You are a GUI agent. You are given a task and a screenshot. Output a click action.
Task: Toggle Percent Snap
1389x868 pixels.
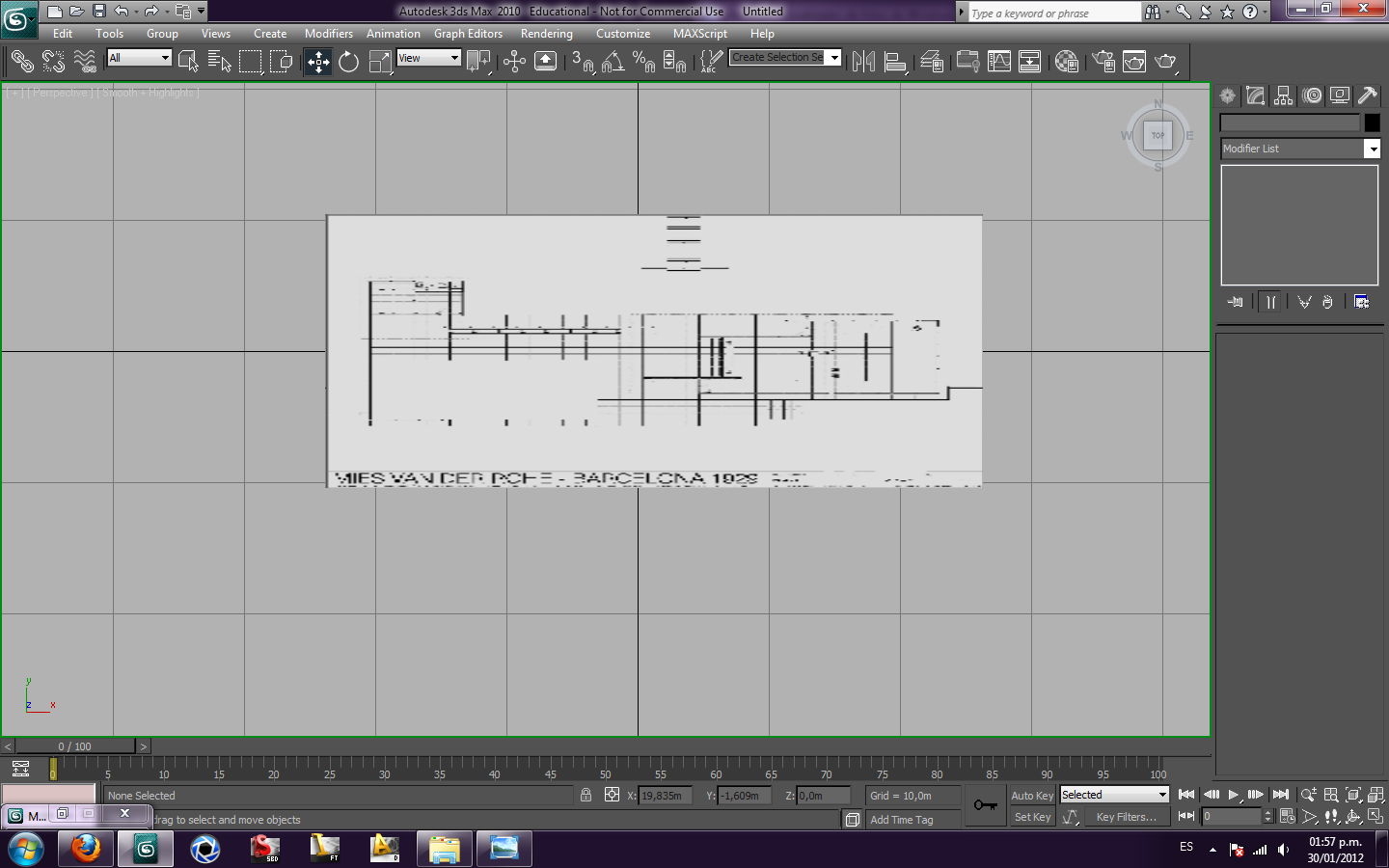pos(643,62)
